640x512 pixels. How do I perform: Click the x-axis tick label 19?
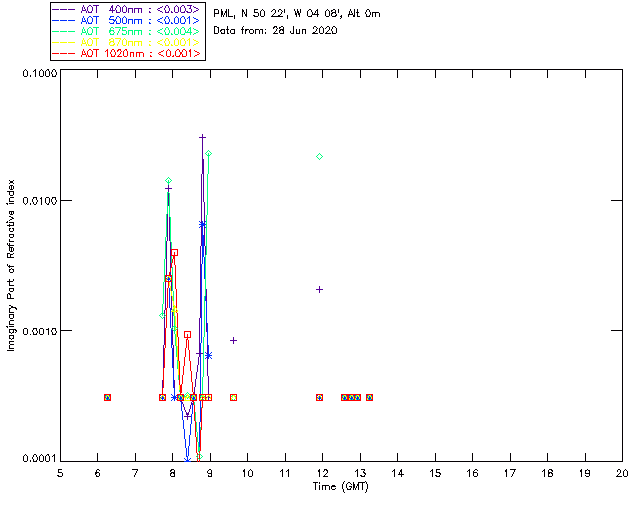pyautogui.click(x=585, y=473)
